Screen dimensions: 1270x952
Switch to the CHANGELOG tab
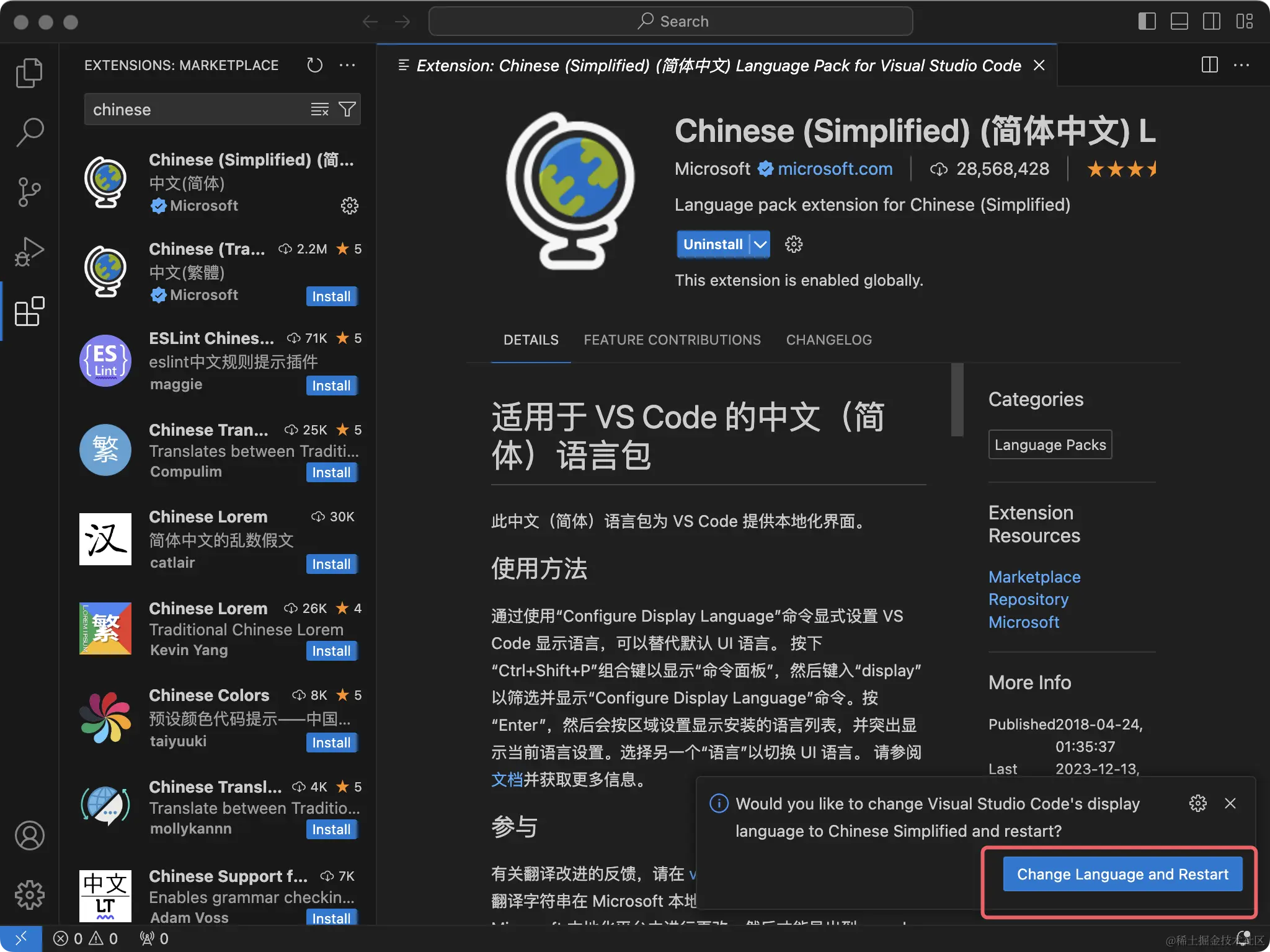coord(828,340)
